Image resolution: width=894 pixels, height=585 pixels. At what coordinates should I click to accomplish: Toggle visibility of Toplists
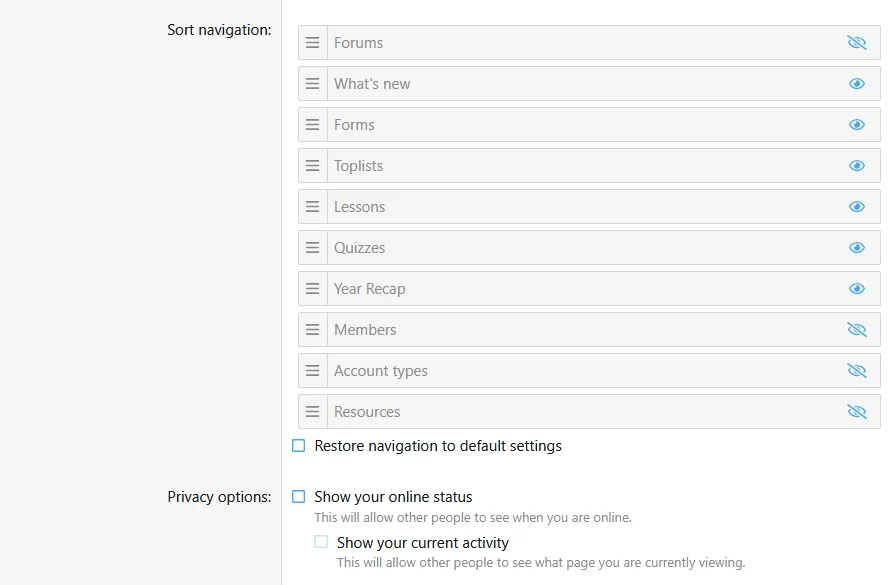[x=856, y=165]
